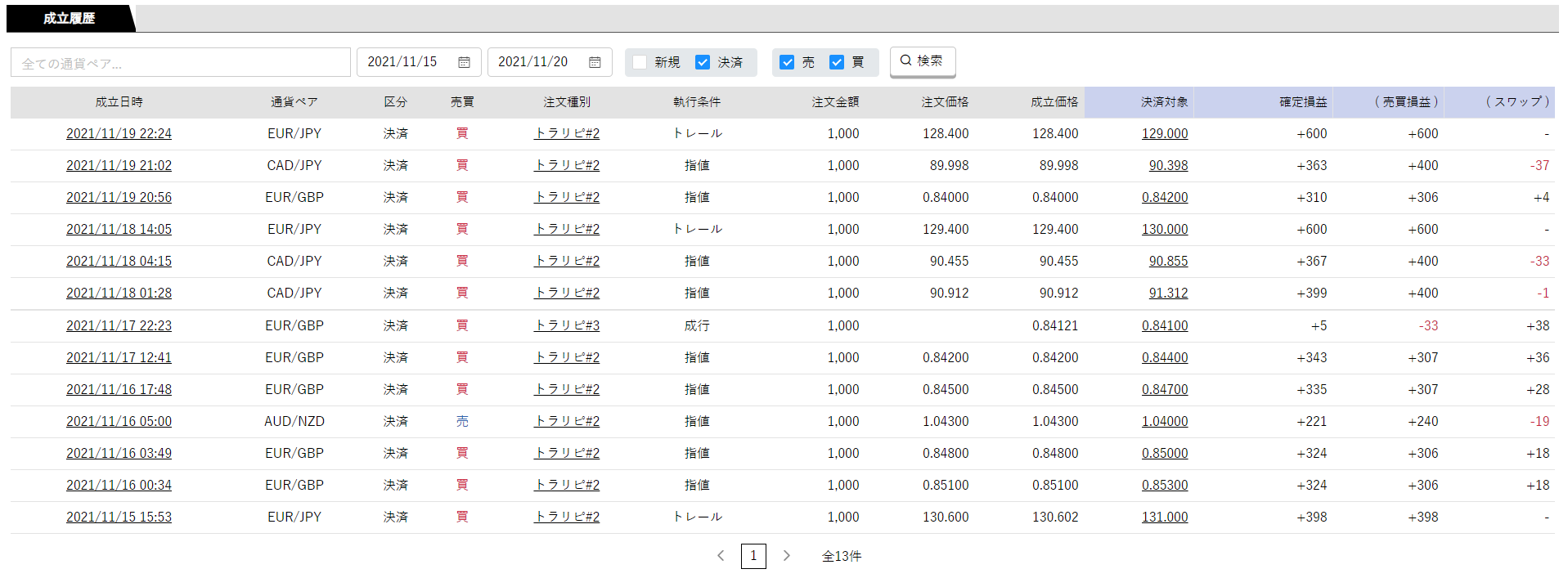The image size is (1568, 578).
Task: Open settlement target 0.85000
Action: point(1165,453)
